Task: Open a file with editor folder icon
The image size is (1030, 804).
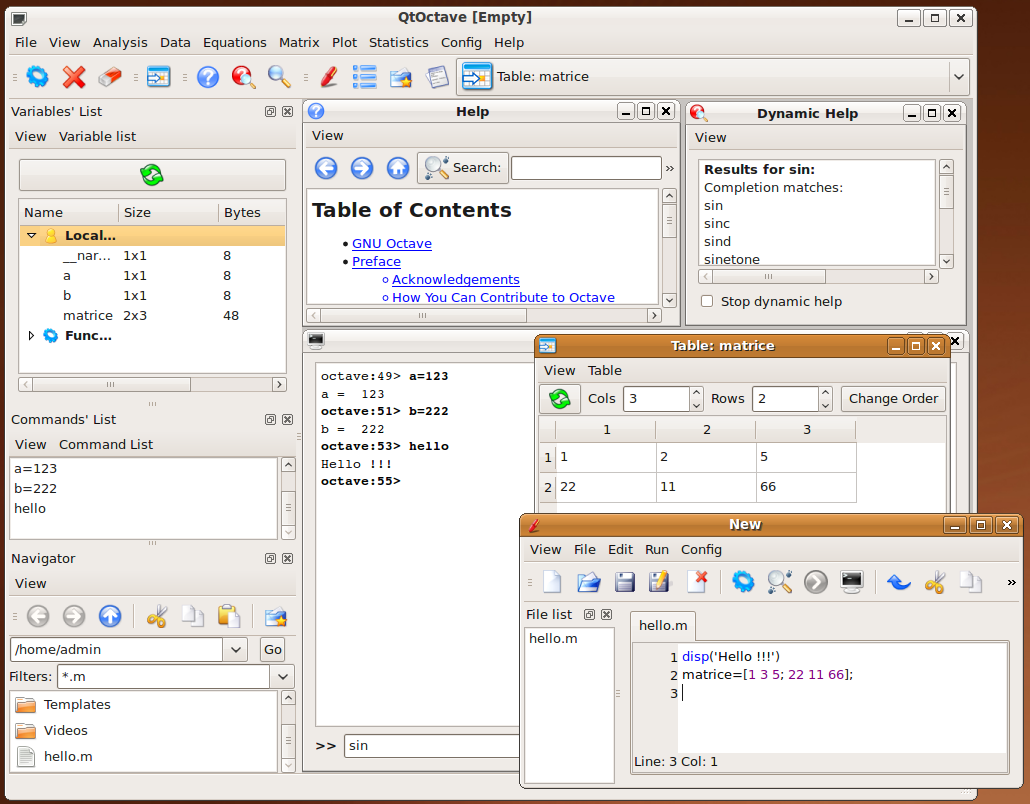Action: [589, 581]
